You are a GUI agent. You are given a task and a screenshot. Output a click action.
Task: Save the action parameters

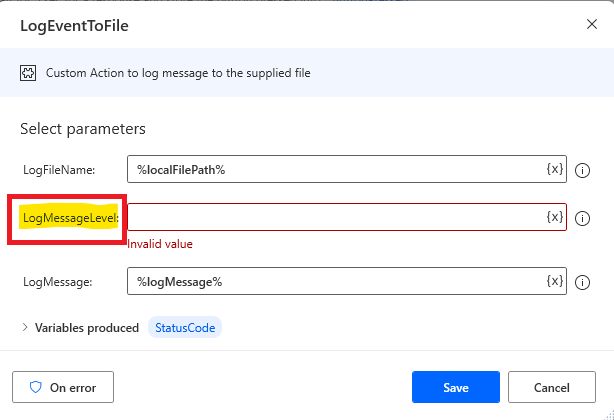pos(456,387)
